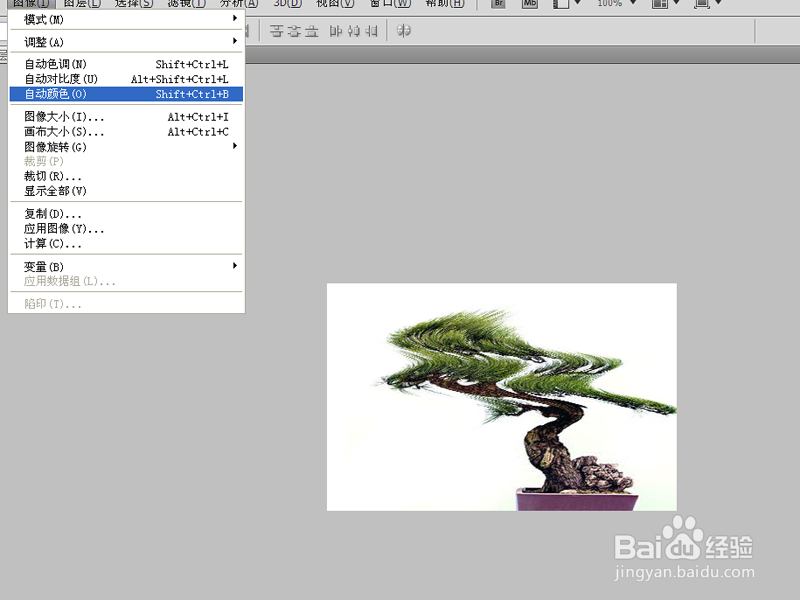Click distribute bottom edges icon

click(x=311, y=31)
